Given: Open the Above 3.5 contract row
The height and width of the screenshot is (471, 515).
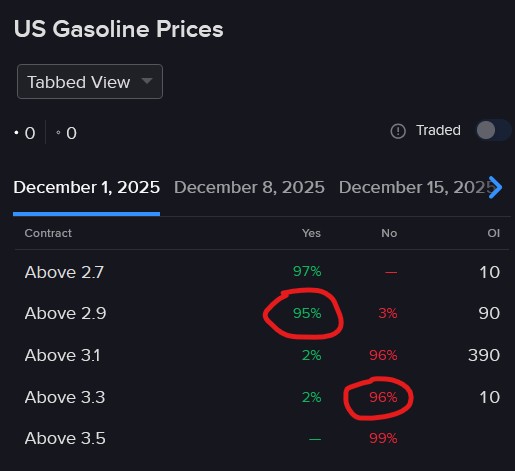Looking at the screenshot, I should 262,438.
